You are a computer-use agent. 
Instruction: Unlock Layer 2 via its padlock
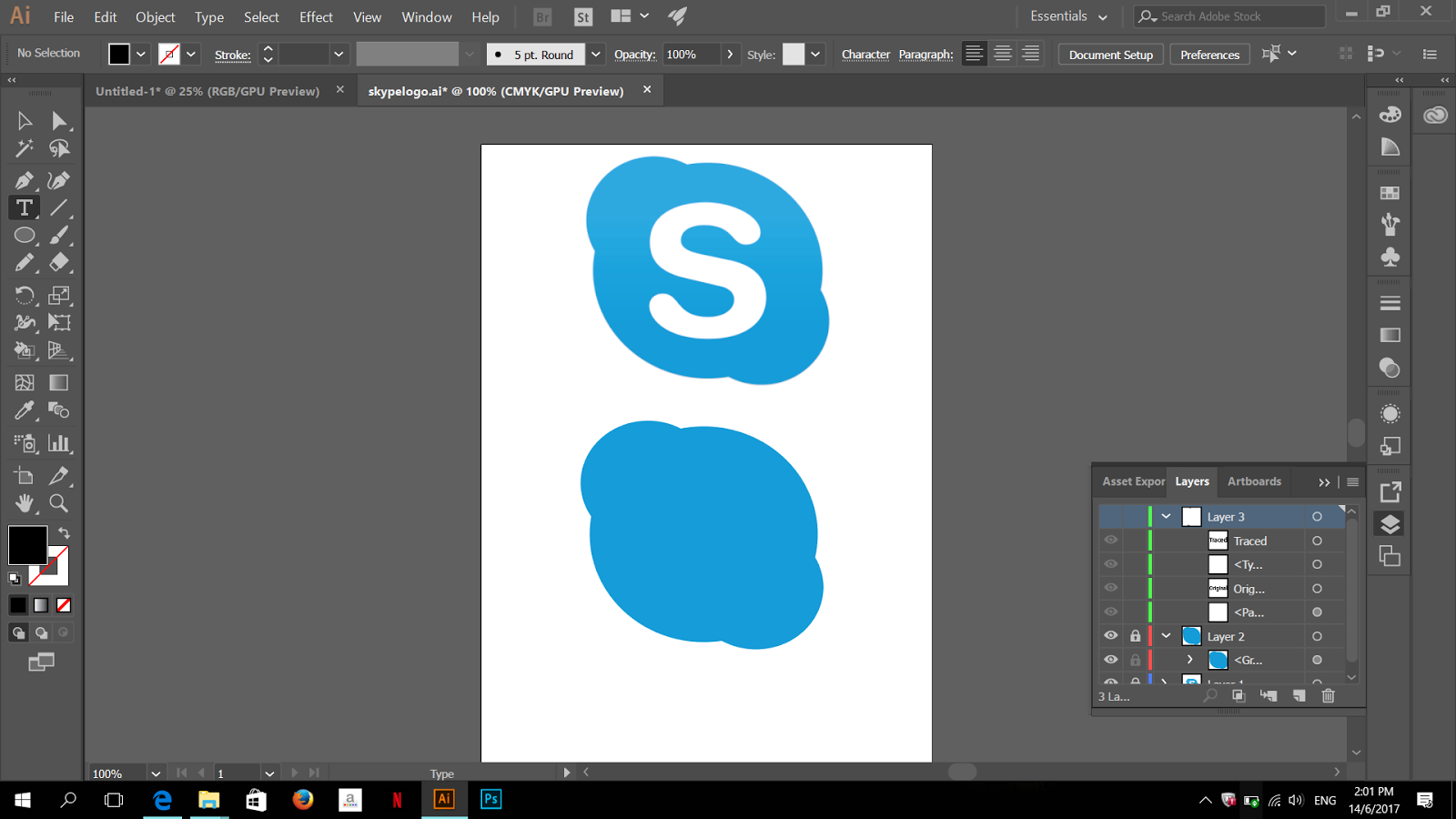pos(1135,636)
